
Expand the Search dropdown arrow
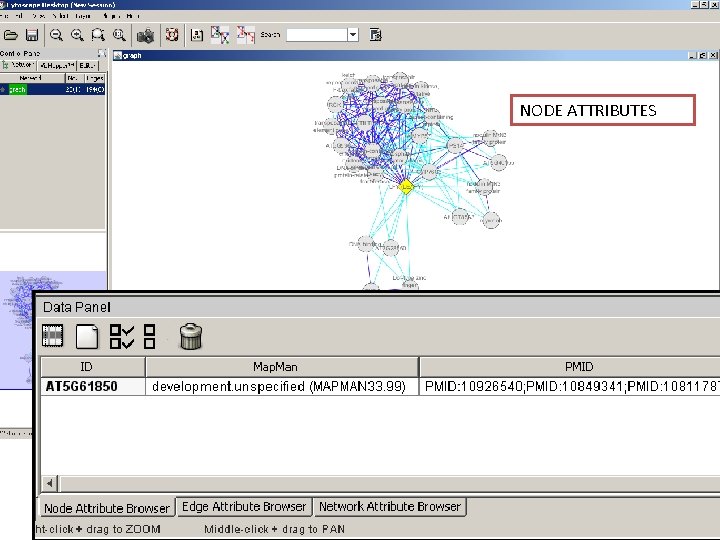352,35
